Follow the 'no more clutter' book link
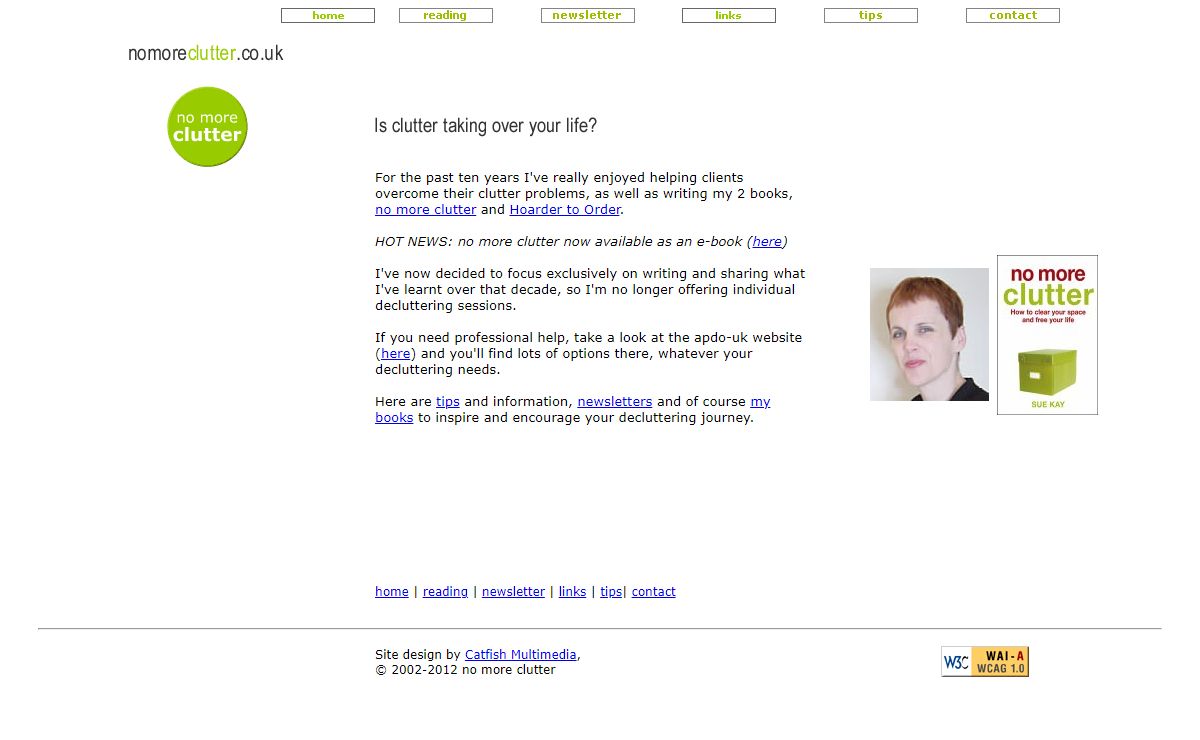Image resolution: width=1200 pixels, height=740 pixels. click(x=425, y=210)
